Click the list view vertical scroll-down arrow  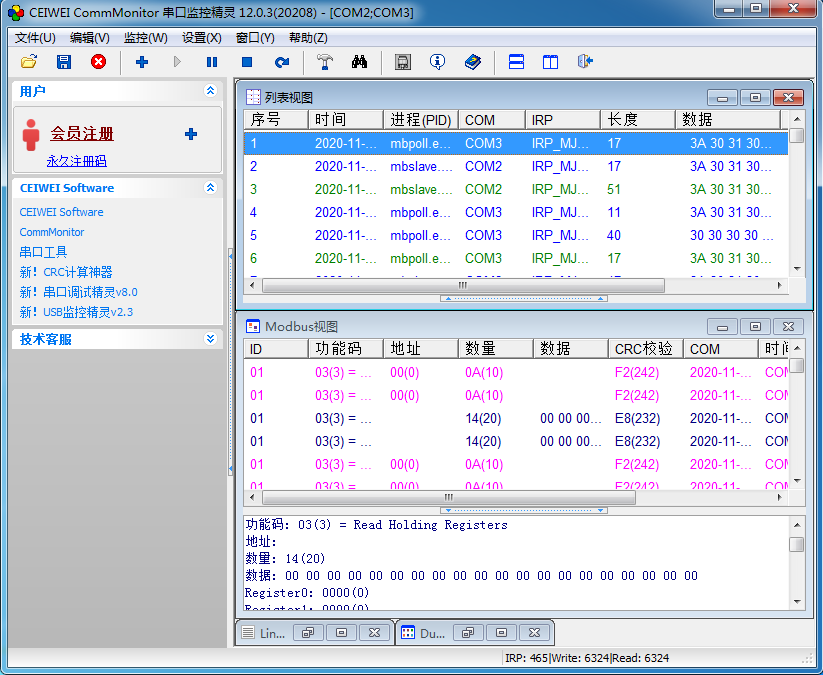[797, 269]
